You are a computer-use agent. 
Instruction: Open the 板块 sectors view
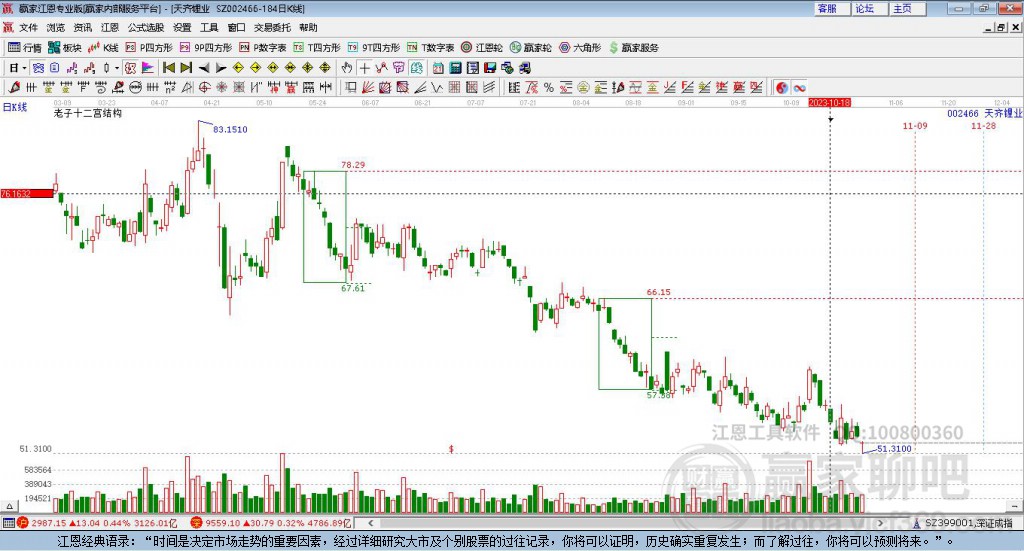[64, 48]
